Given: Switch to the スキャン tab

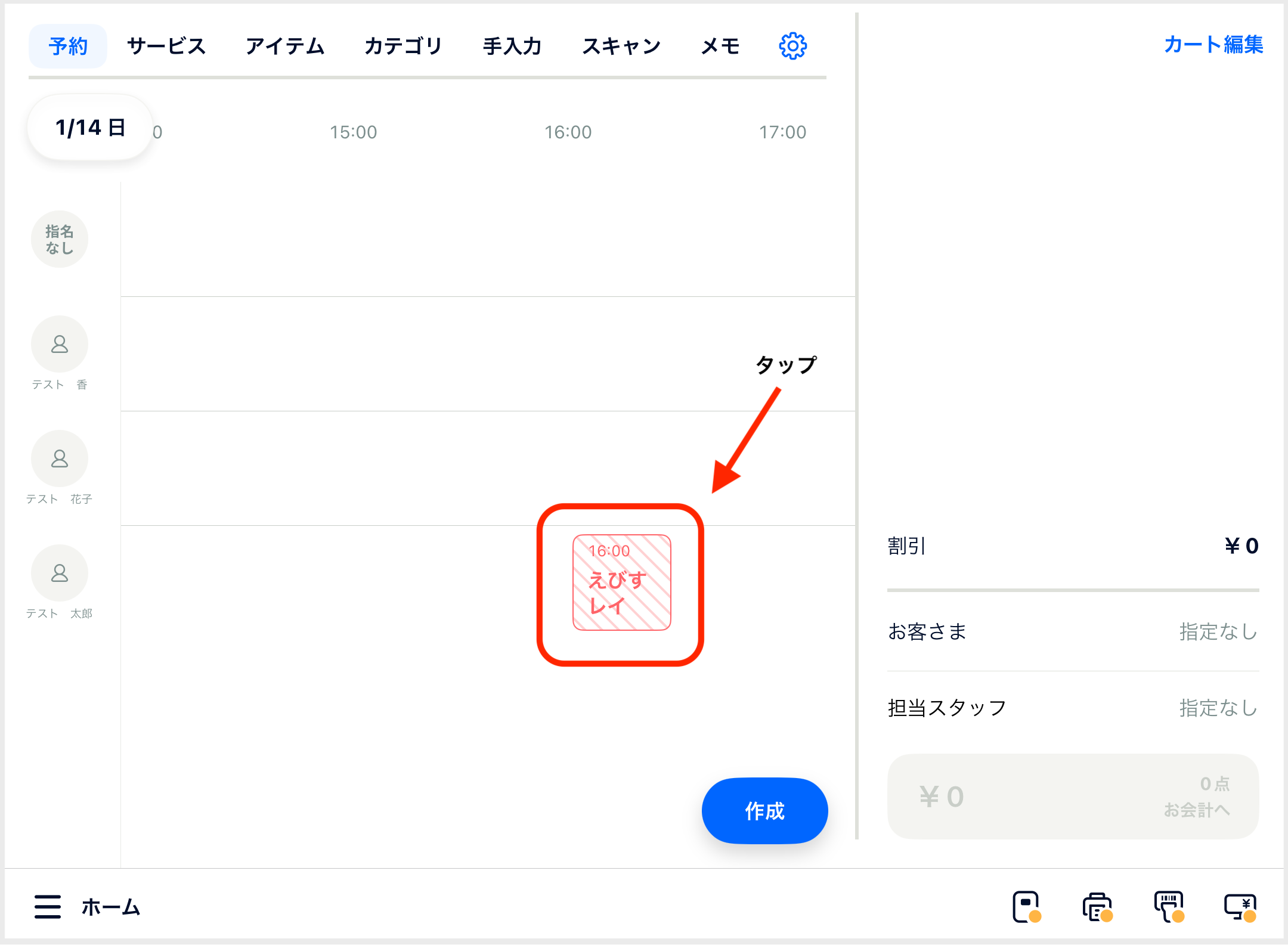Looking at the screenshot, I should [621, 46].
